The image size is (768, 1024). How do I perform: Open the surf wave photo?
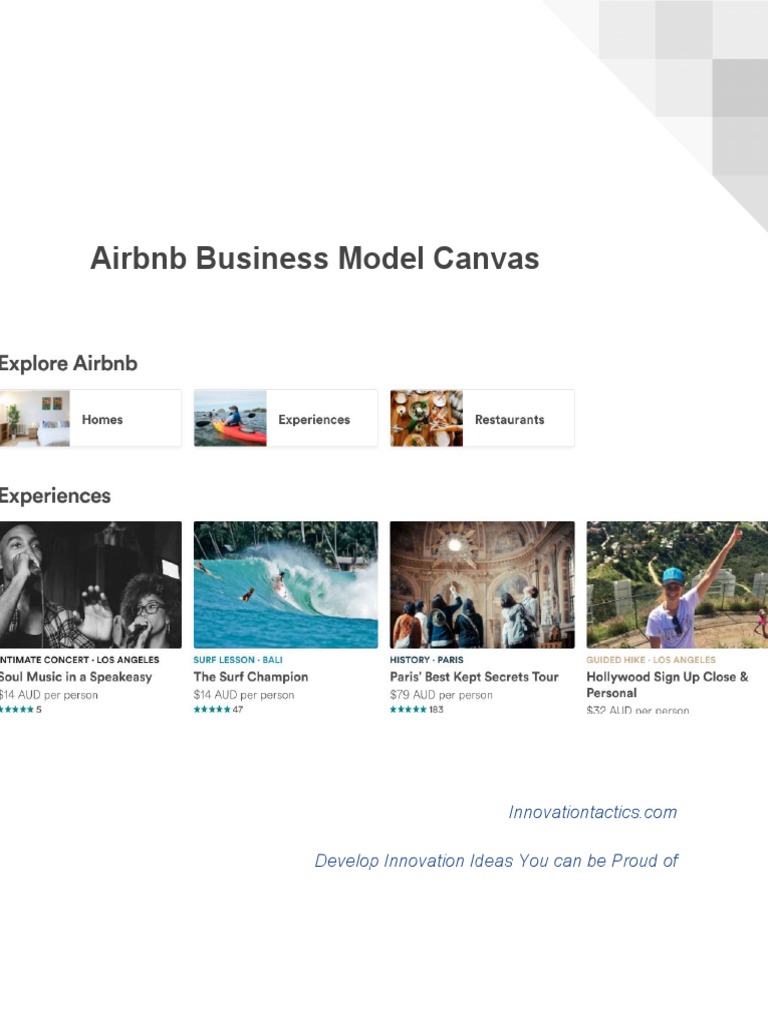pyautogui.click(x=285, y=584)
